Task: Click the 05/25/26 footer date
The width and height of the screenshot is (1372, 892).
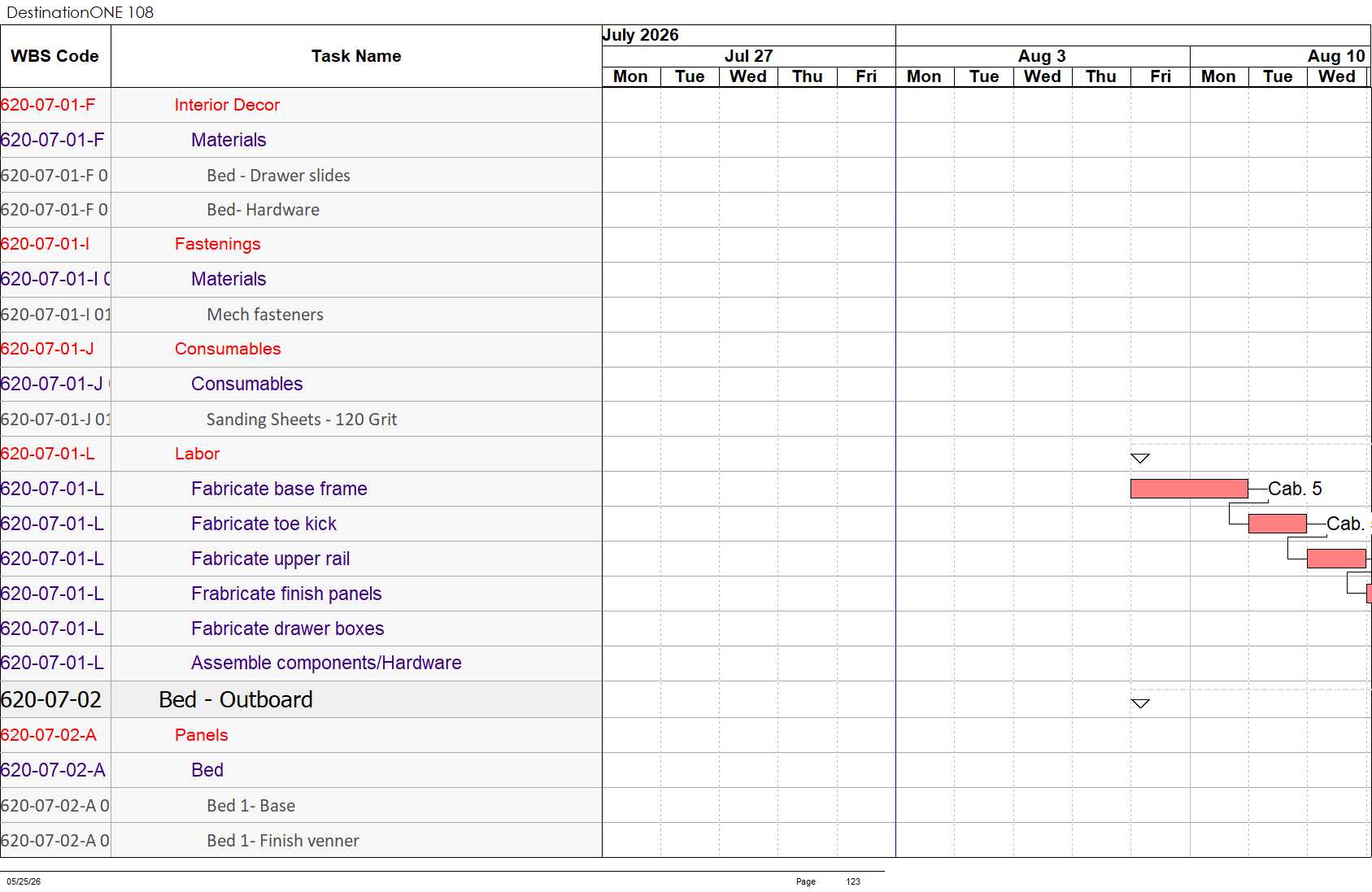Action: tap(24, 881)
